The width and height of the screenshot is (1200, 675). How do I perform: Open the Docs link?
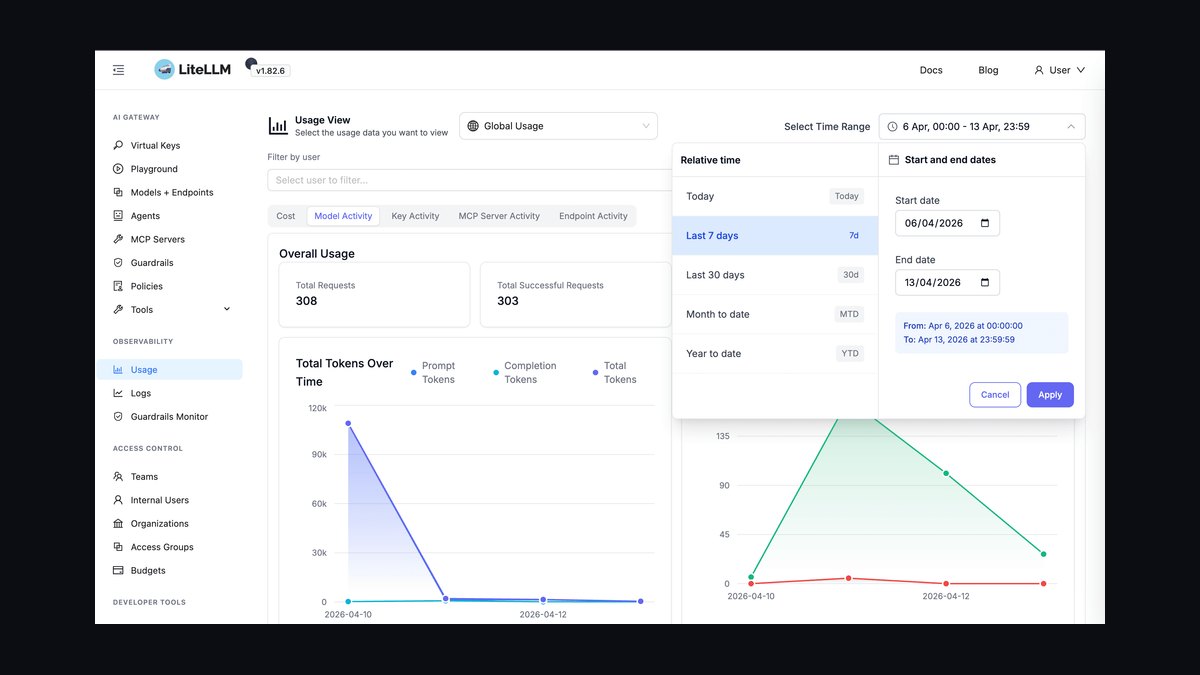coord(931,70)
